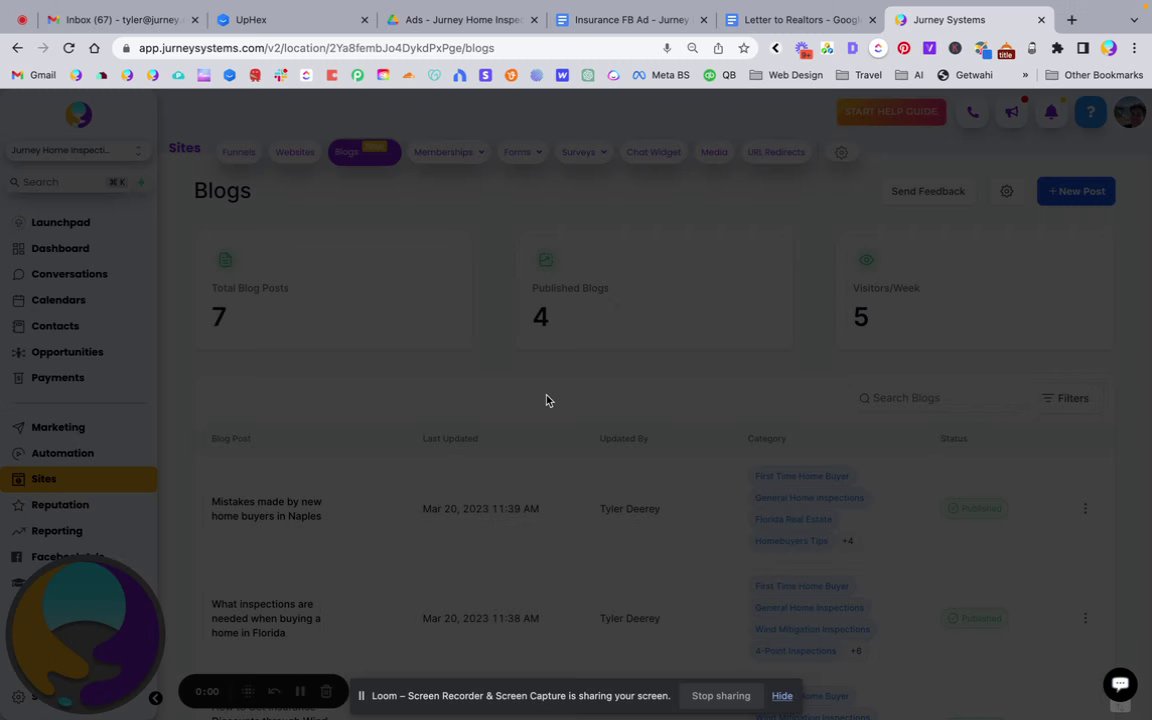
Task: Open Automation in the sidebar
Action: tap(62, 453)
